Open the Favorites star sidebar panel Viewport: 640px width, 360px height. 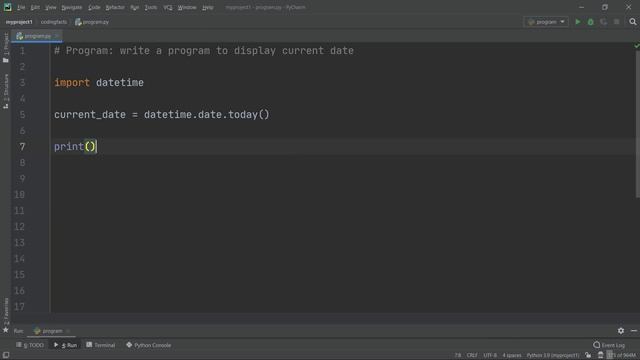[6, 316]
